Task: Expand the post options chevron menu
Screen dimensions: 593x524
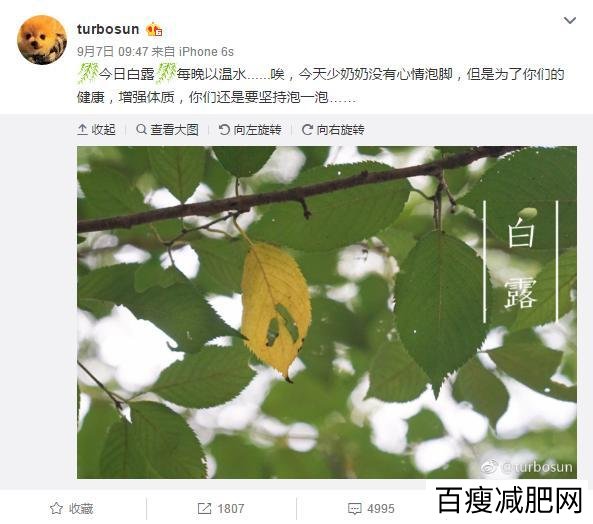Action: pos(570,20)
